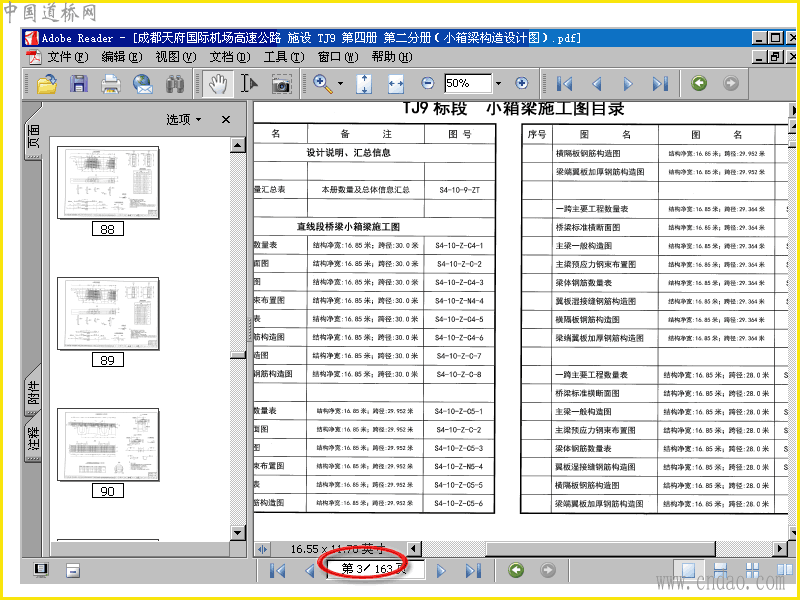
Task: Open the 编辑(E) menu
Action: point(121,57)
